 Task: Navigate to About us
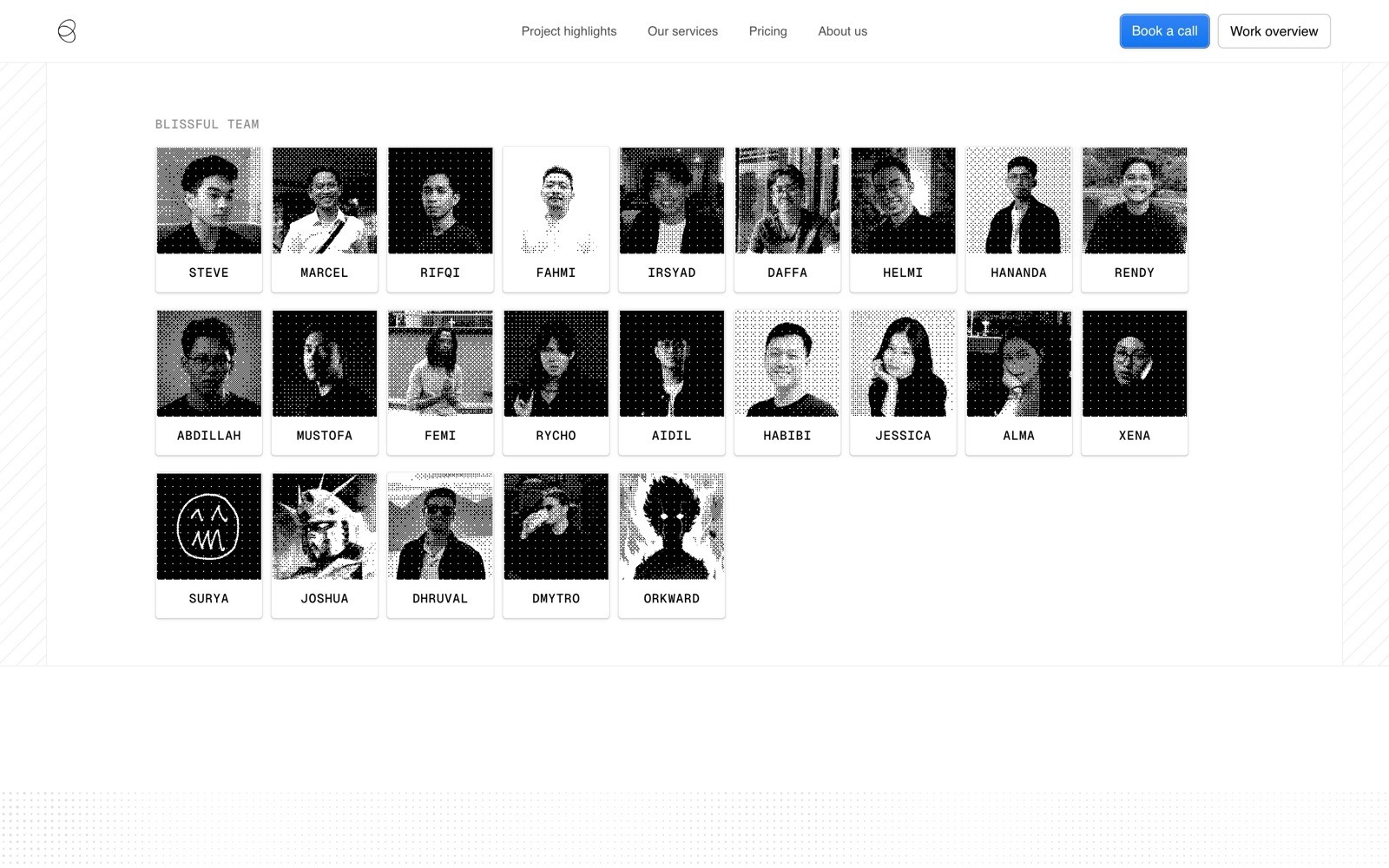842,31
